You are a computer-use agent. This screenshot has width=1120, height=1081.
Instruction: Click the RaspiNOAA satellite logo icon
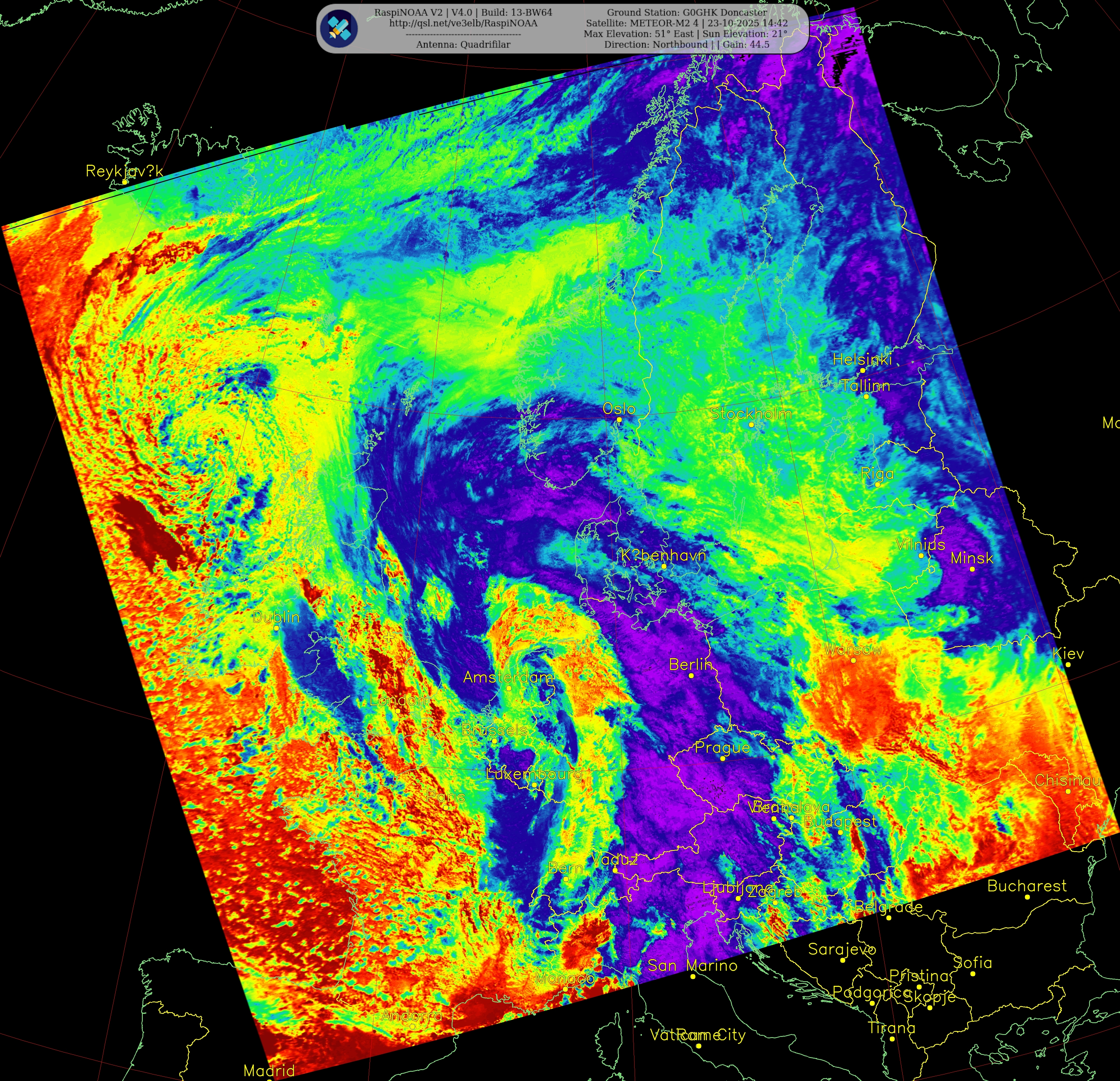[339, 29]
